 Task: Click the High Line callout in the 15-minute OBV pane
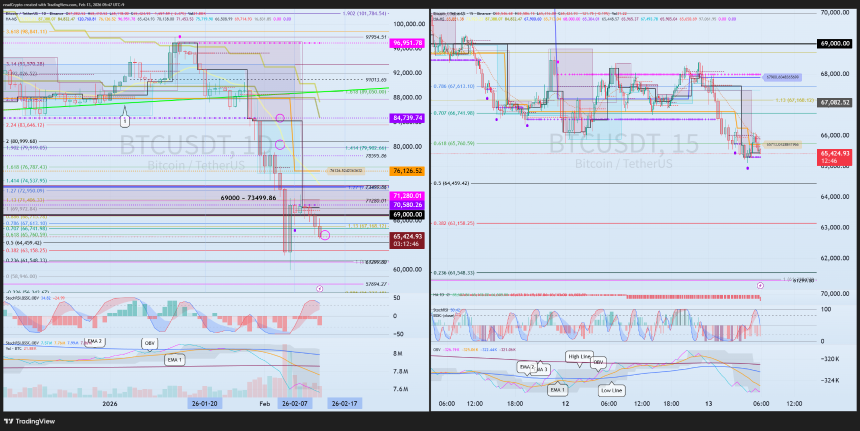click(x=579, y=358)
